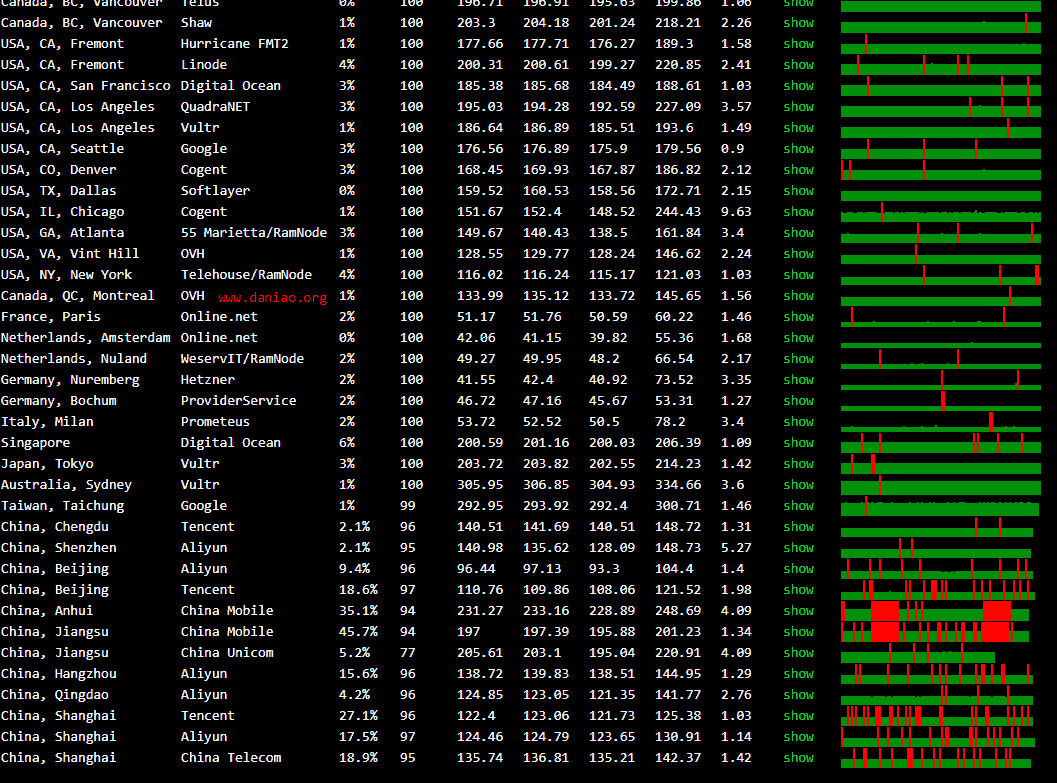Click show for Paris Online.net row
1057x783 pixels.
tap(799, 317)
